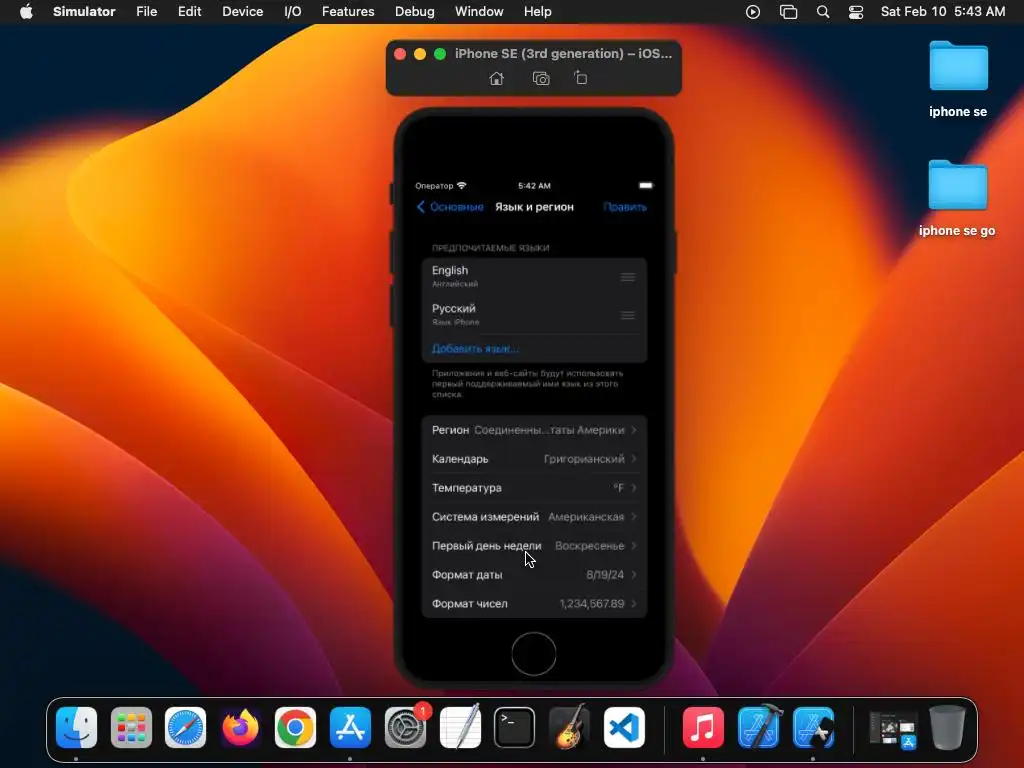Select the Русский language row
This screenshot has height=768, width=1024.
[x=534, y=315]
